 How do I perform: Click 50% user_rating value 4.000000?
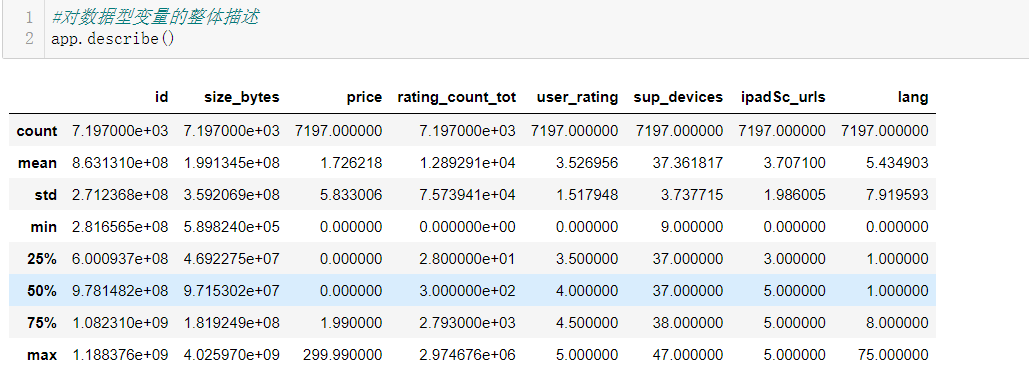pos(587,291)
